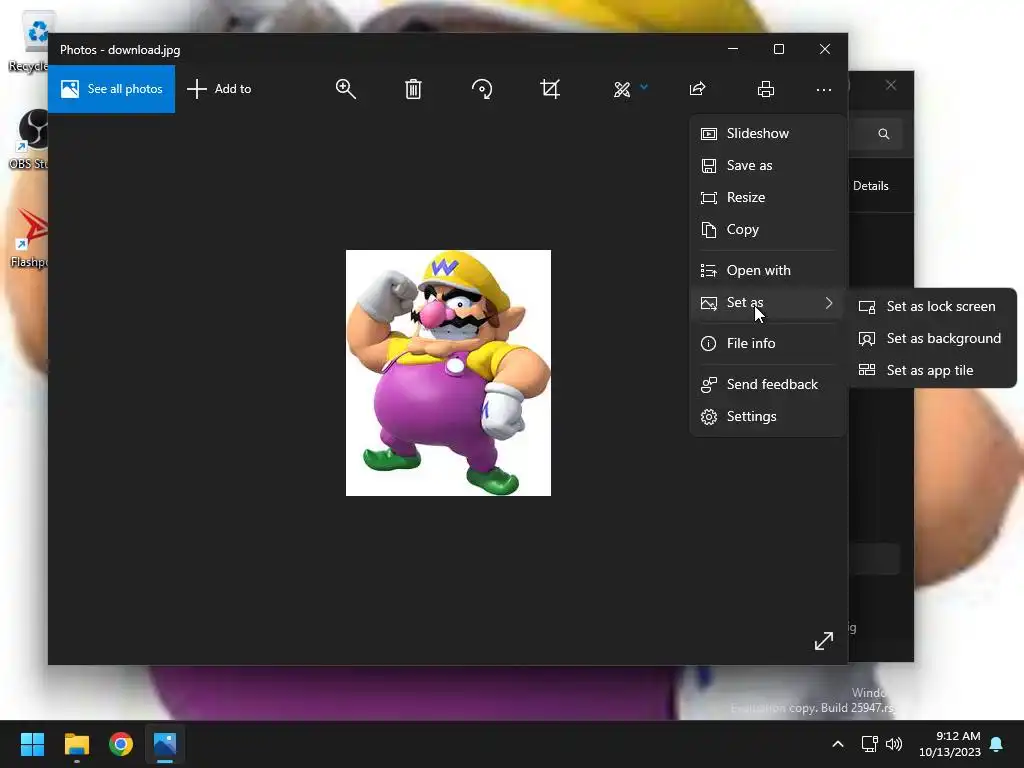Start Slideshow from the menu
The height and width of the screenshot is (768, 1024).
(767, 133)
